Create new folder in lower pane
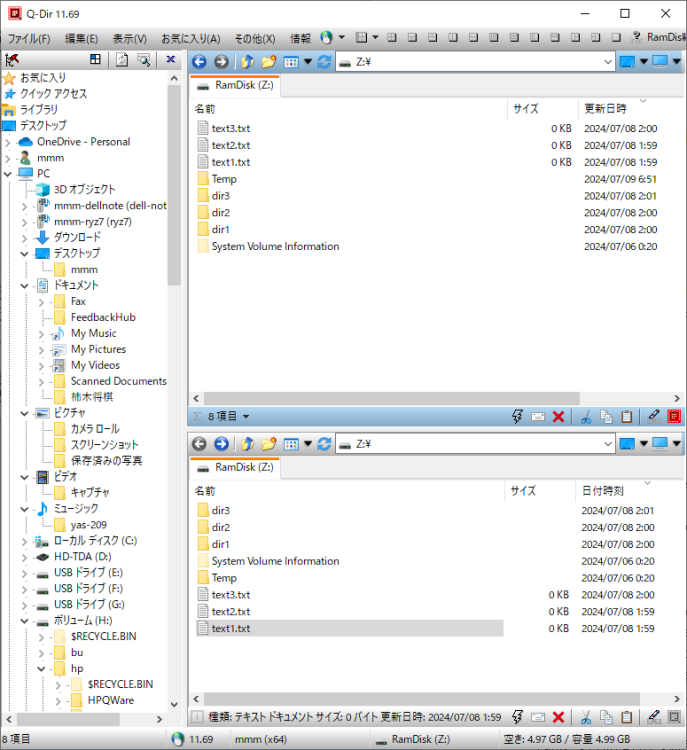The image size is (687, 750). [269, 444]
